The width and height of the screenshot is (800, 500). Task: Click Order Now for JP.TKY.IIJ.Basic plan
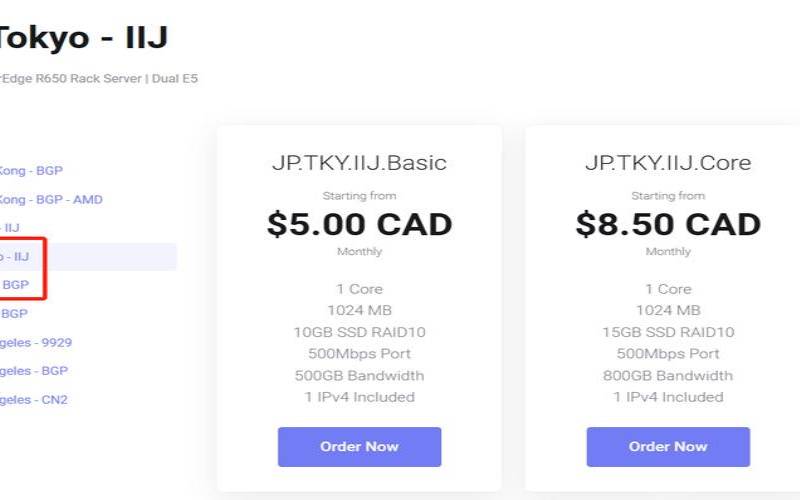point(359,447)
